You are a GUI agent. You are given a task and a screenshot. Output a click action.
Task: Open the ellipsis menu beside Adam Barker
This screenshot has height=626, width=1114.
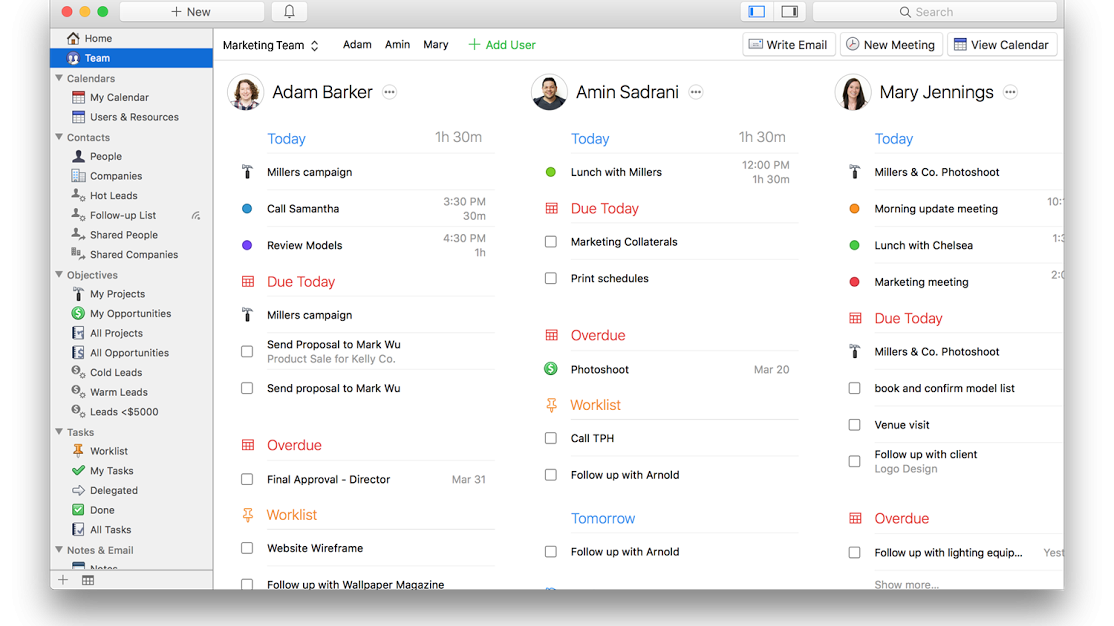pos(390,92)
